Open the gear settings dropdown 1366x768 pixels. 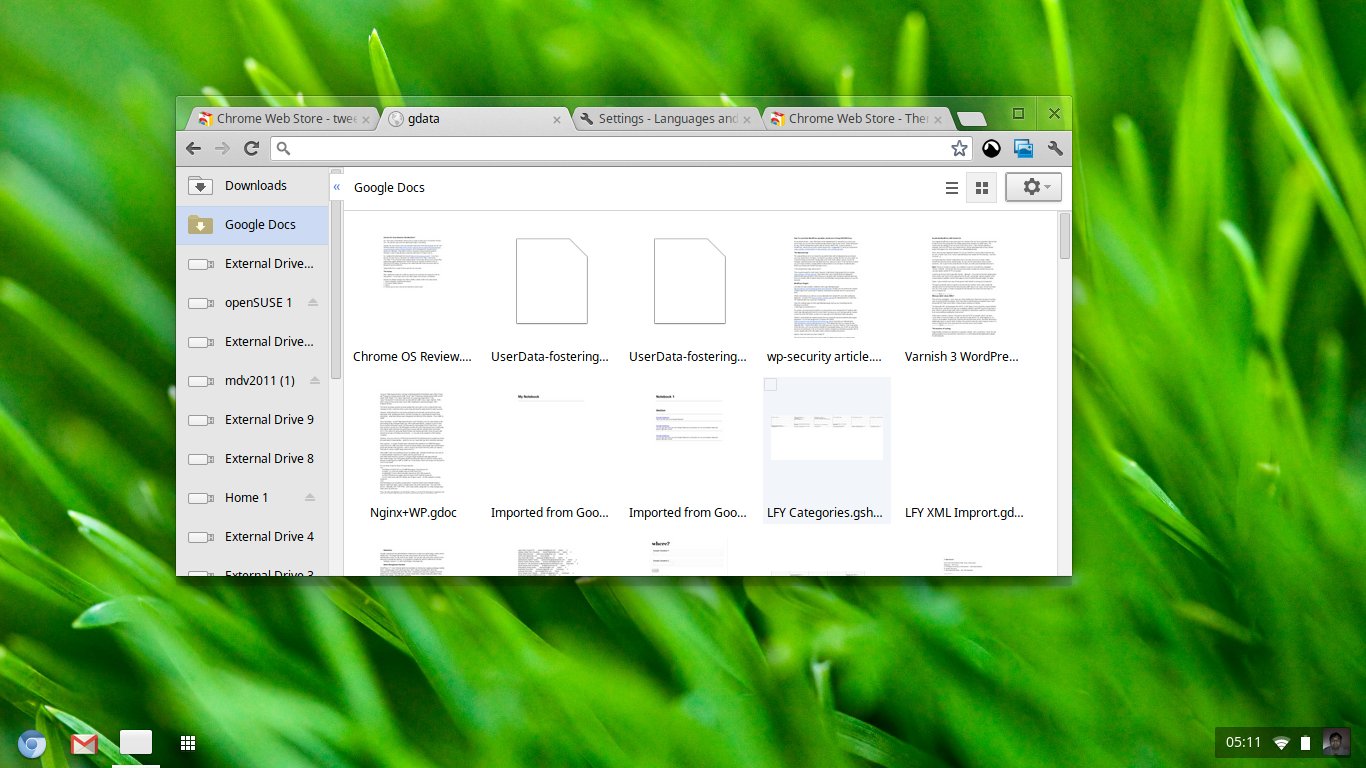point(1034,187)
